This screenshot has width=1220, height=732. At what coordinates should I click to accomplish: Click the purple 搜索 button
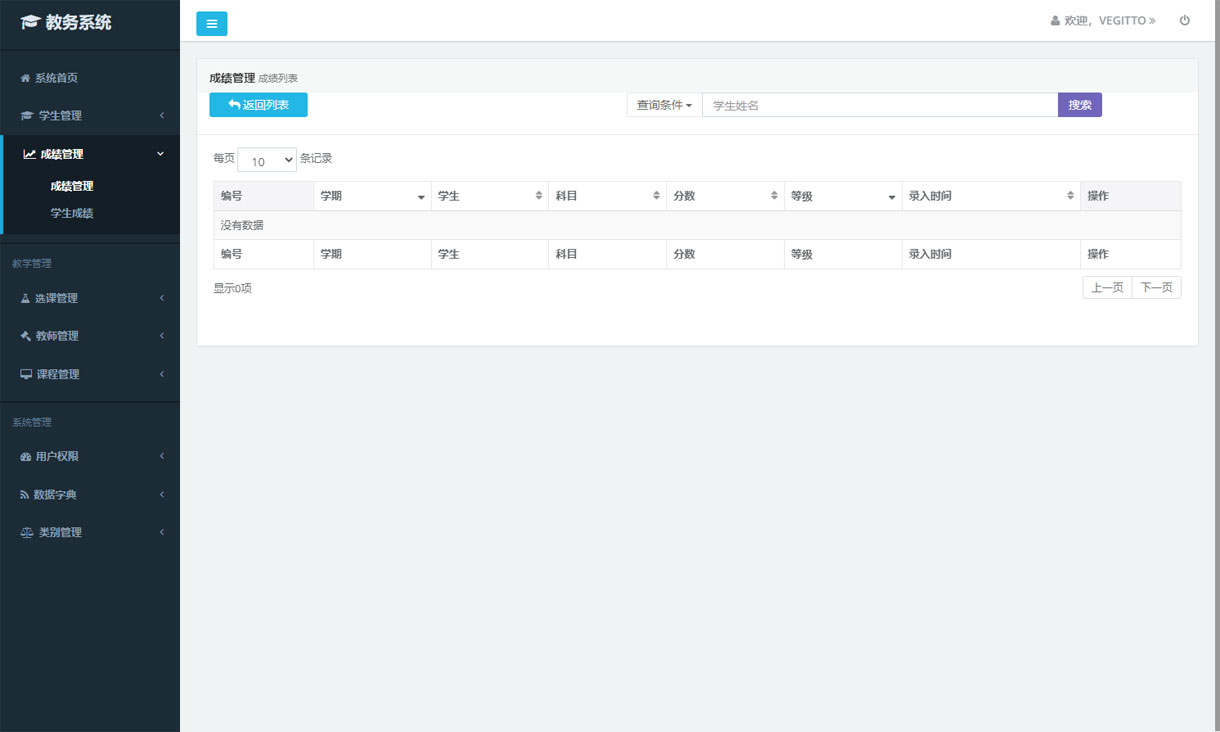(1079, 105)
